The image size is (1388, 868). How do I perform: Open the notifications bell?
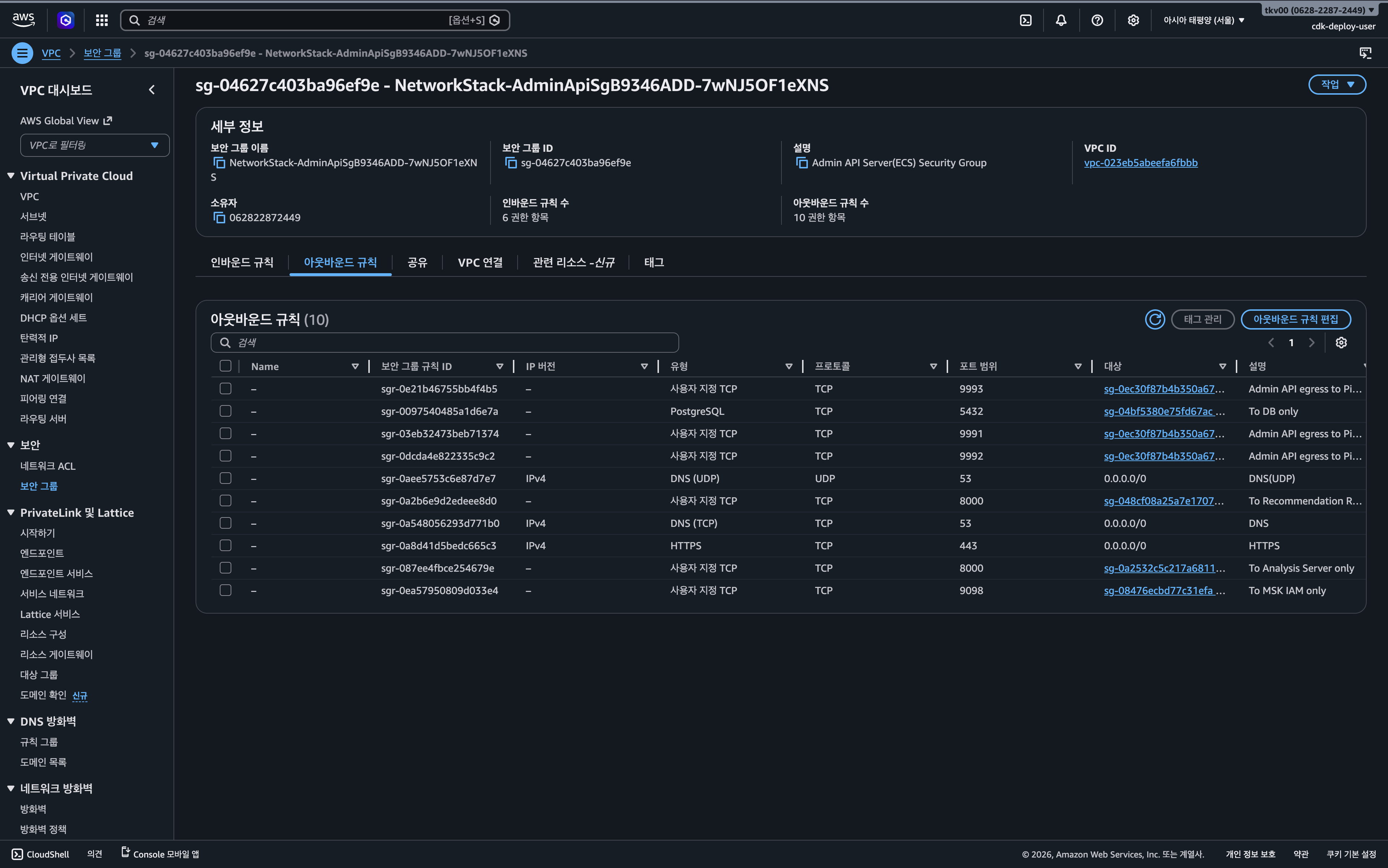pyautogui.click(x=1061, y=20)
